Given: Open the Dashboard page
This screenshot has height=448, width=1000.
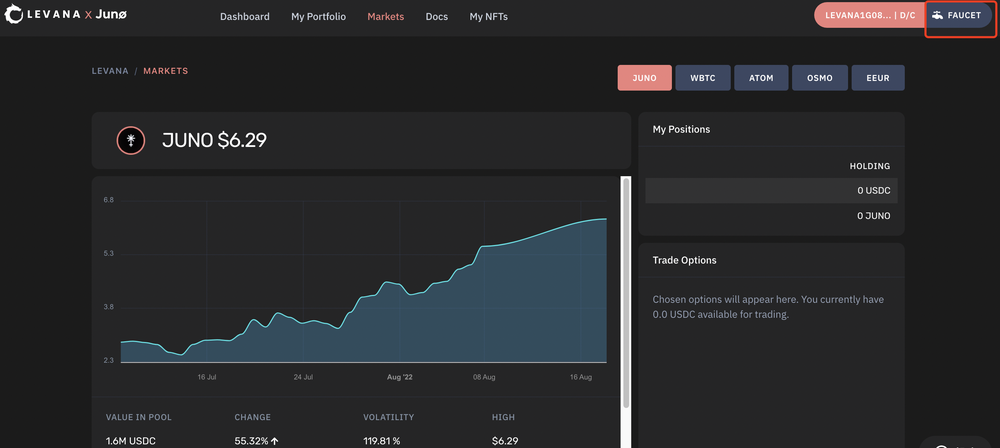Looking at the screenshot, I should [245, 17].
